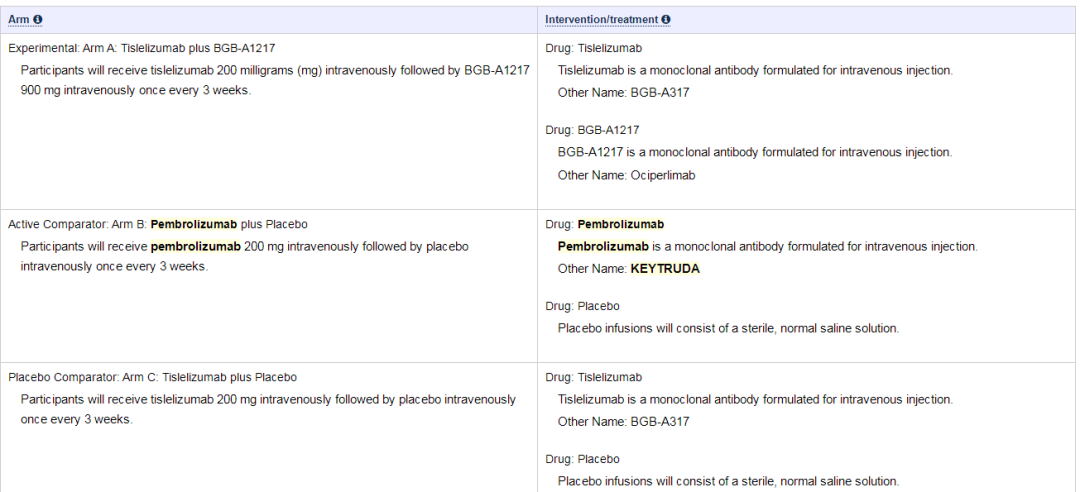1080x492 pixels.
Task: Click "Drug: Placebo" in the Arm C row
Action: tap(583, 459)
